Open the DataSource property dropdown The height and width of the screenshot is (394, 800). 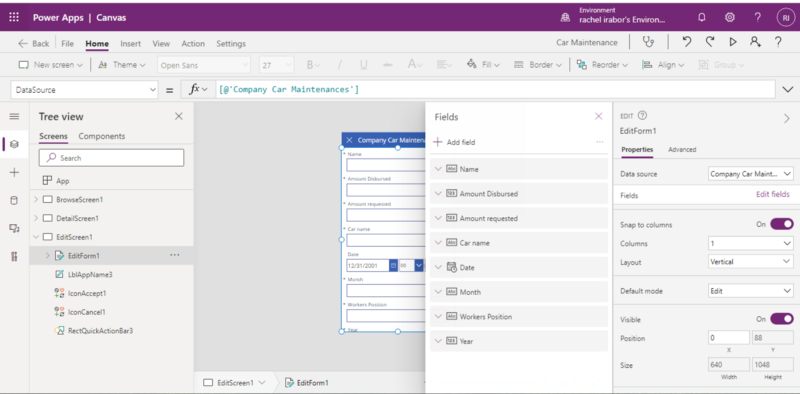[x=84, y=90]
